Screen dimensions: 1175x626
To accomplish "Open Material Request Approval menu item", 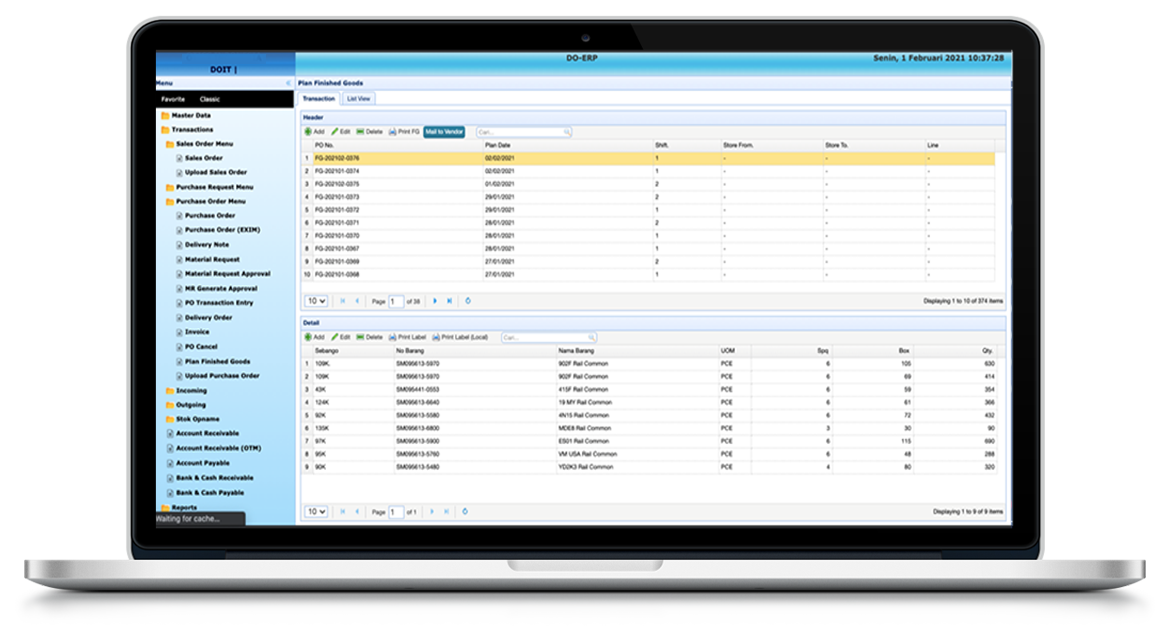I will 227,274.
